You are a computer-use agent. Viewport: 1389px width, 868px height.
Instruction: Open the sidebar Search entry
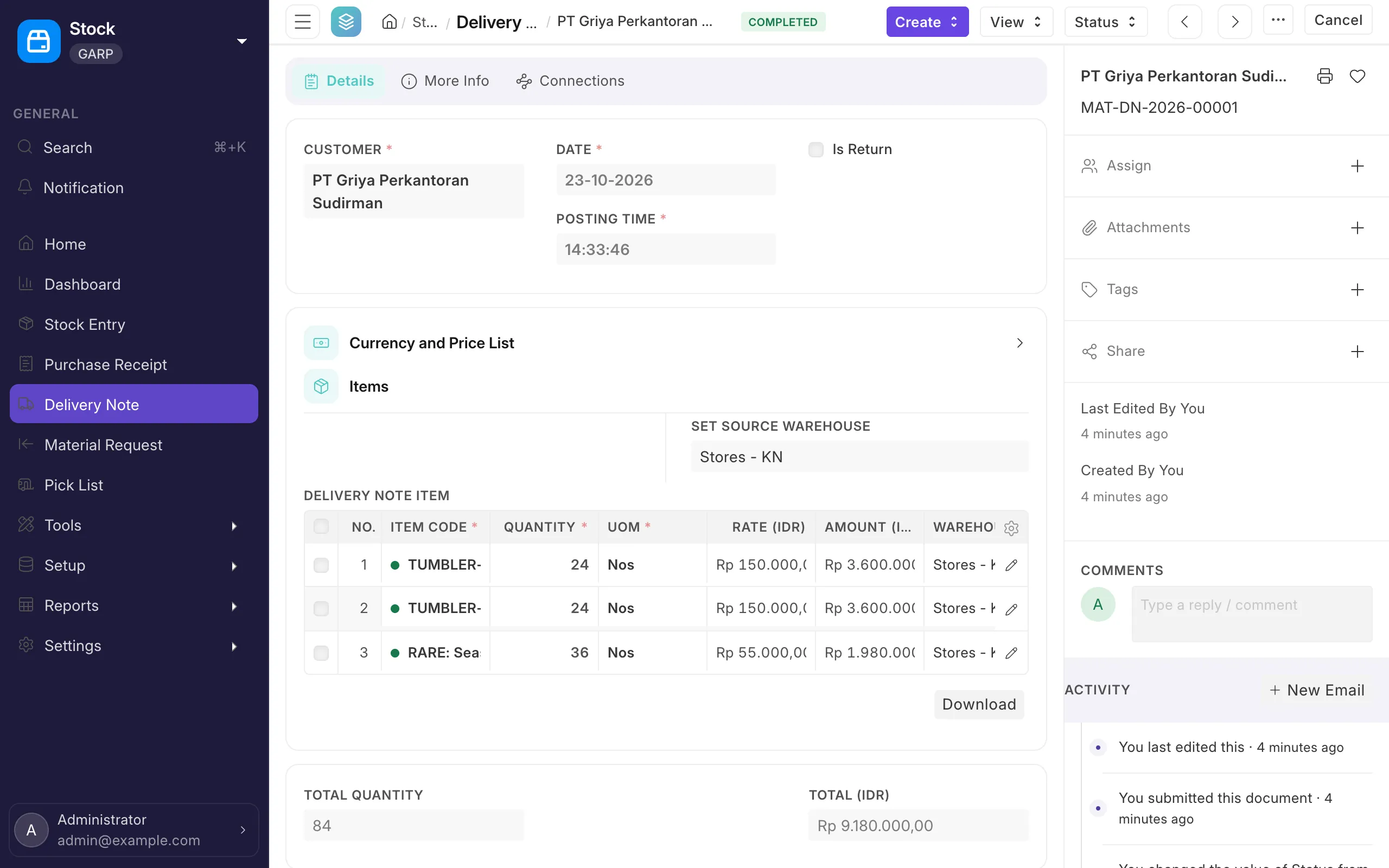click(x=133, y=148)
